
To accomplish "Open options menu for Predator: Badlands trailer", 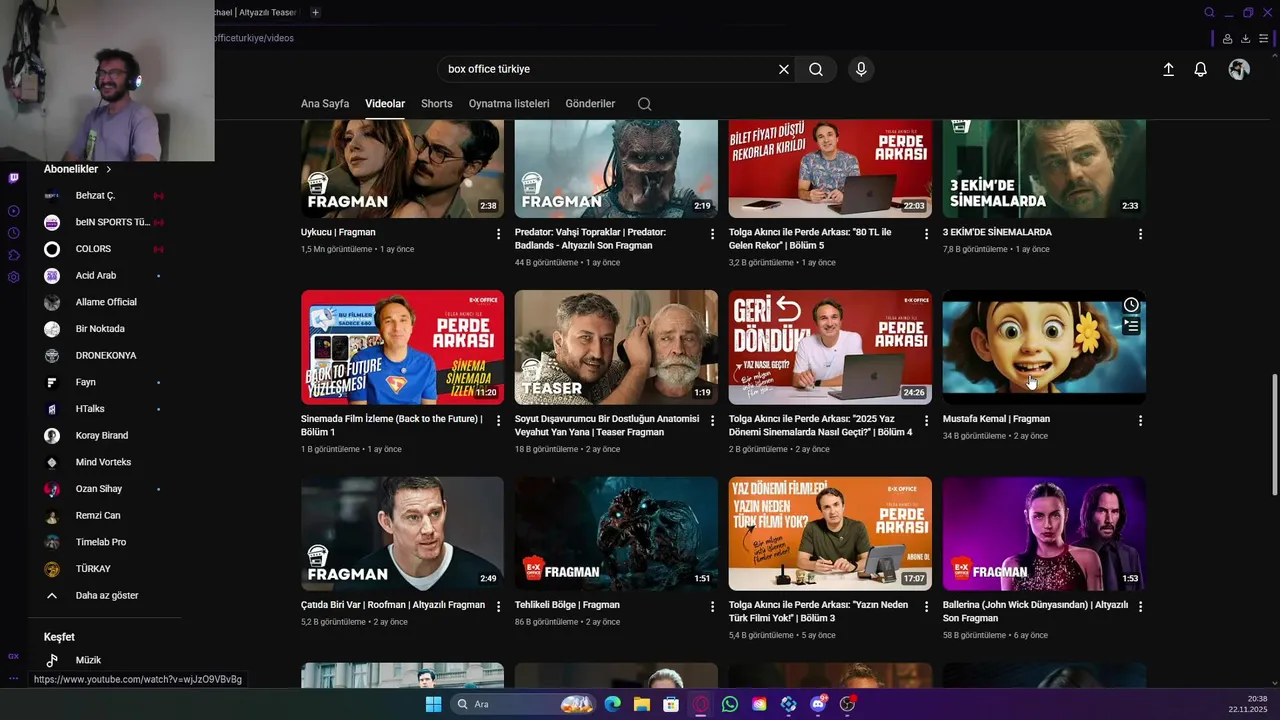I will (x=712, y=234).
